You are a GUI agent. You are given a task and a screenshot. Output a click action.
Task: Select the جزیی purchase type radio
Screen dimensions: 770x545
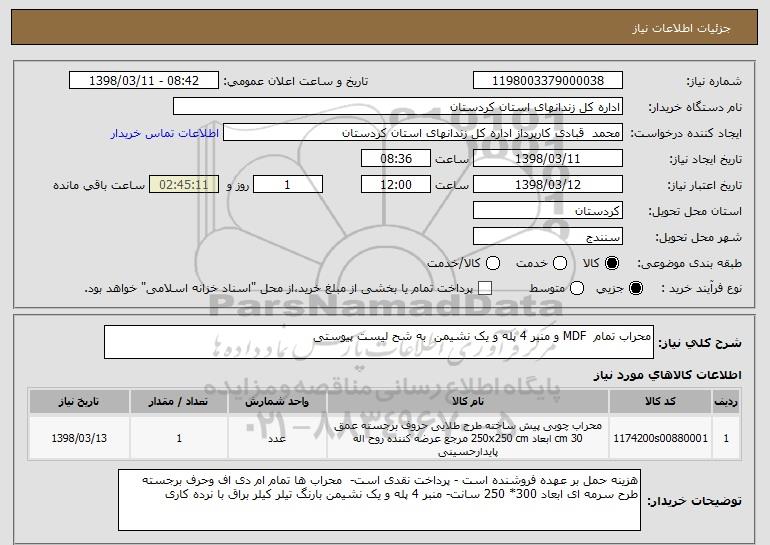click(635, 288)
